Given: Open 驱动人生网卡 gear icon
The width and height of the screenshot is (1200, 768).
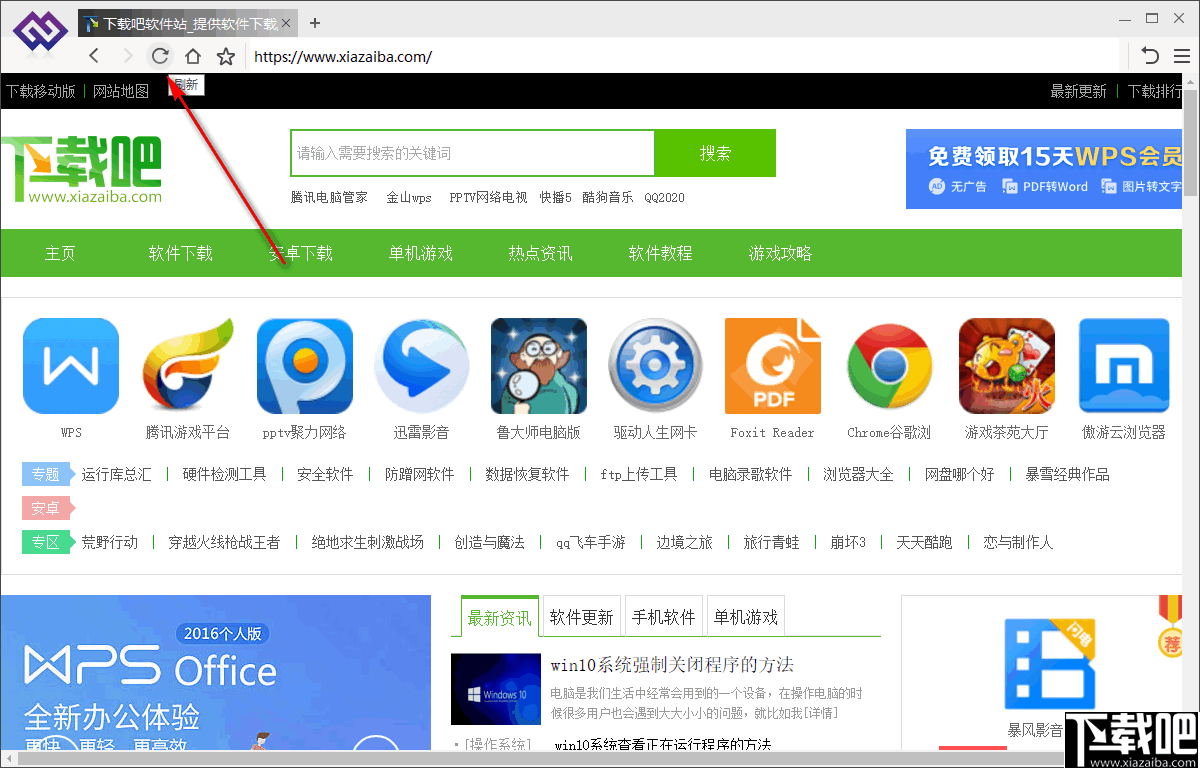Looking at the screenshot, I should tap(656, 366).
